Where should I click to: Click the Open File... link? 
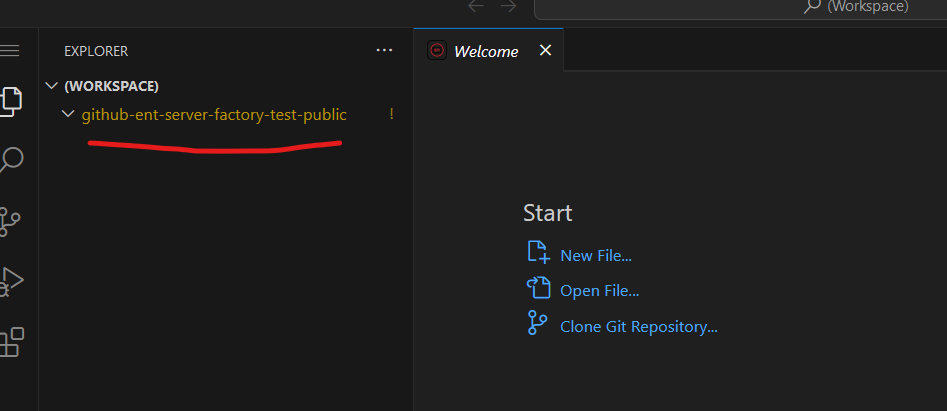tap(599, 291)
